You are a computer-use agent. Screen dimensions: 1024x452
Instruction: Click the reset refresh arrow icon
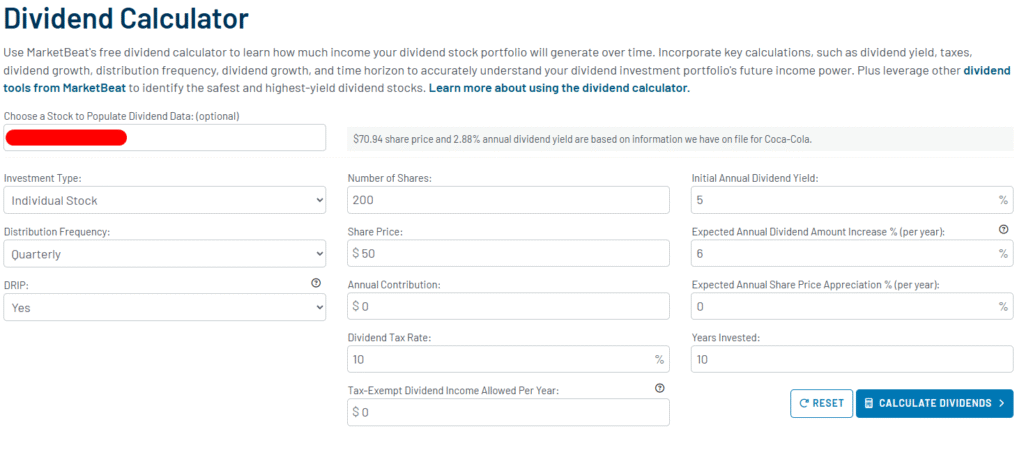coord(804,403)
